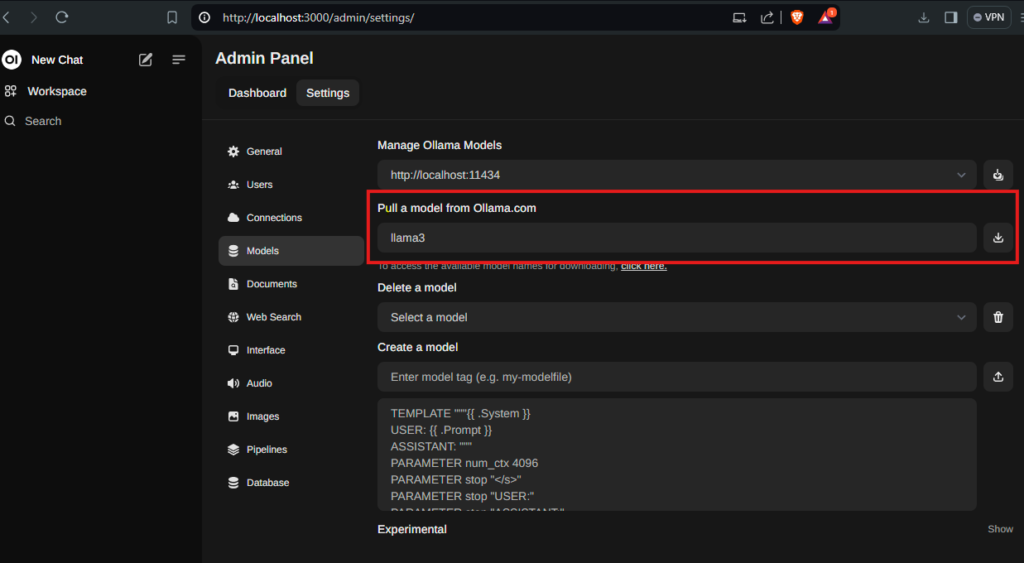This screenshot has height=563, width=1024.
Task: Go back to previous page
Action: (x=7, y=18)
